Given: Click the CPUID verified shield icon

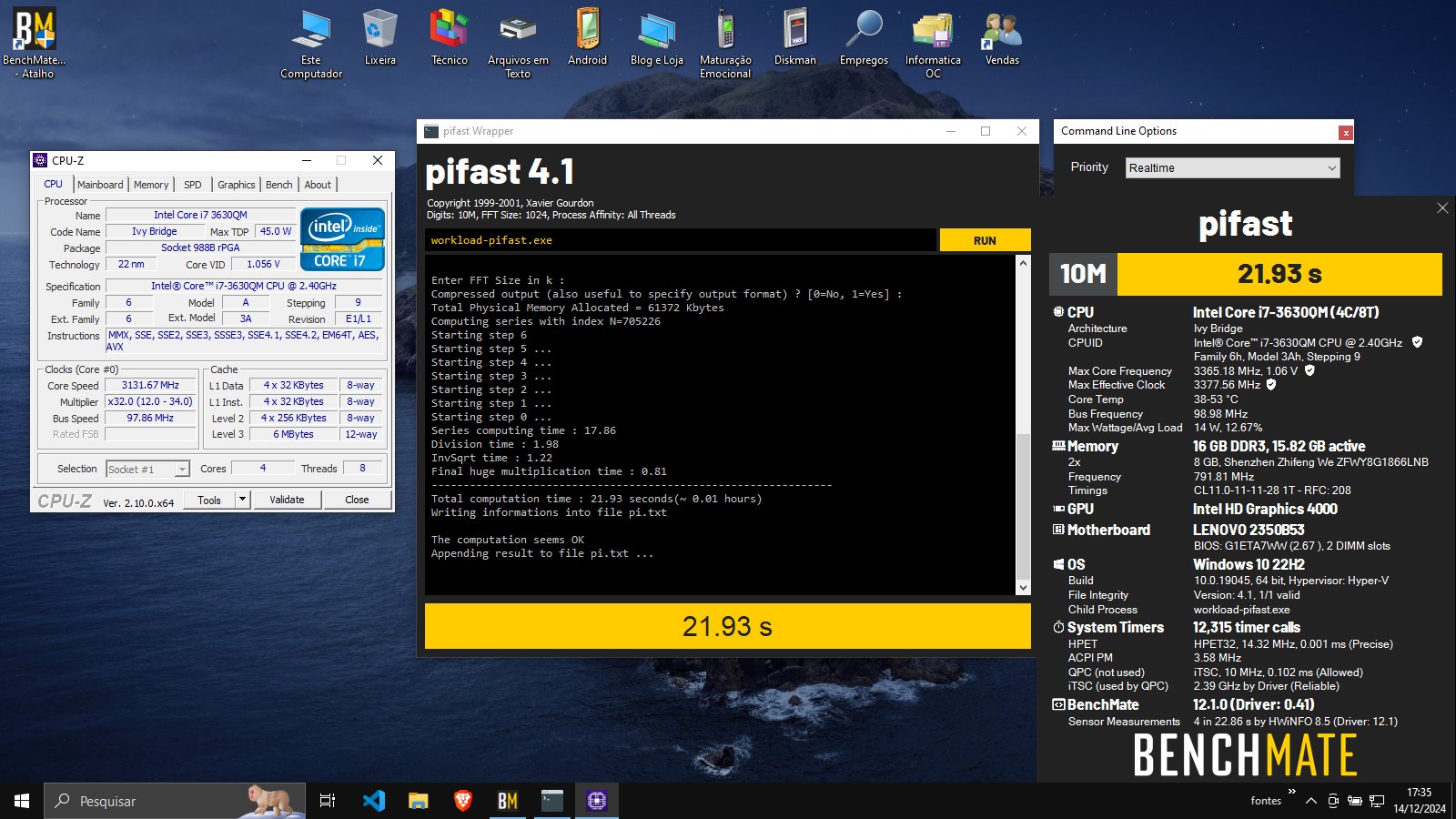Looking at the screenshot, I should pyautogui.click(x=1417, y=342).
